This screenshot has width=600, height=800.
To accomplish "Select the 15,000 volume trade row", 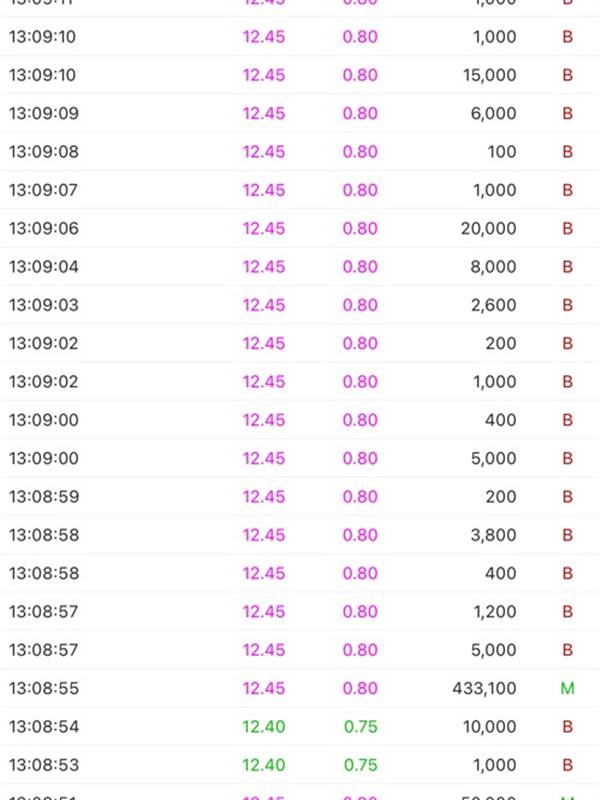I will pyautogui.click(x=300, y=75).
